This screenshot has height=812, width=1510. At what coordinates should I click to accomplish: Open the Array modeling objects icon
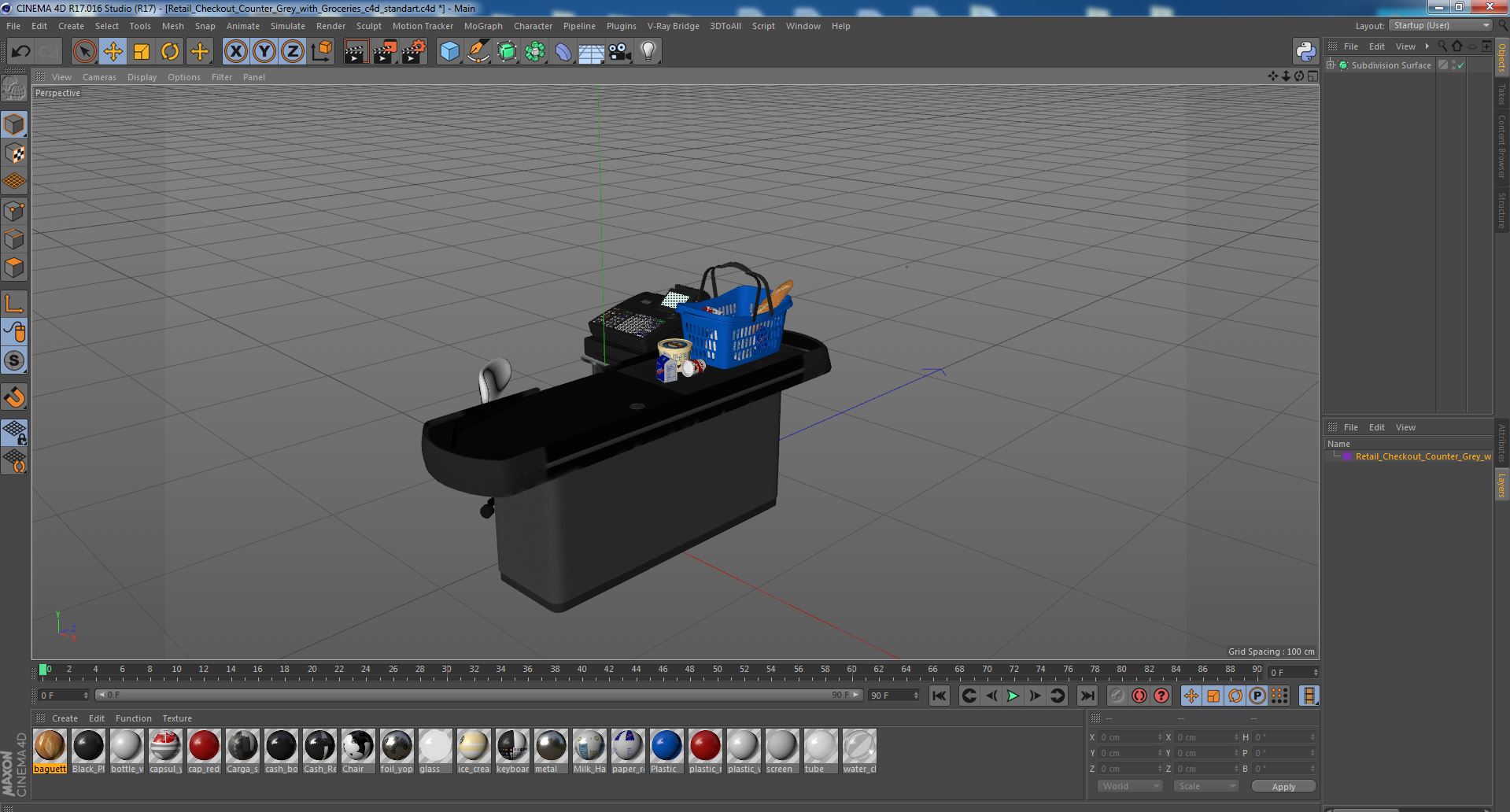535,52
